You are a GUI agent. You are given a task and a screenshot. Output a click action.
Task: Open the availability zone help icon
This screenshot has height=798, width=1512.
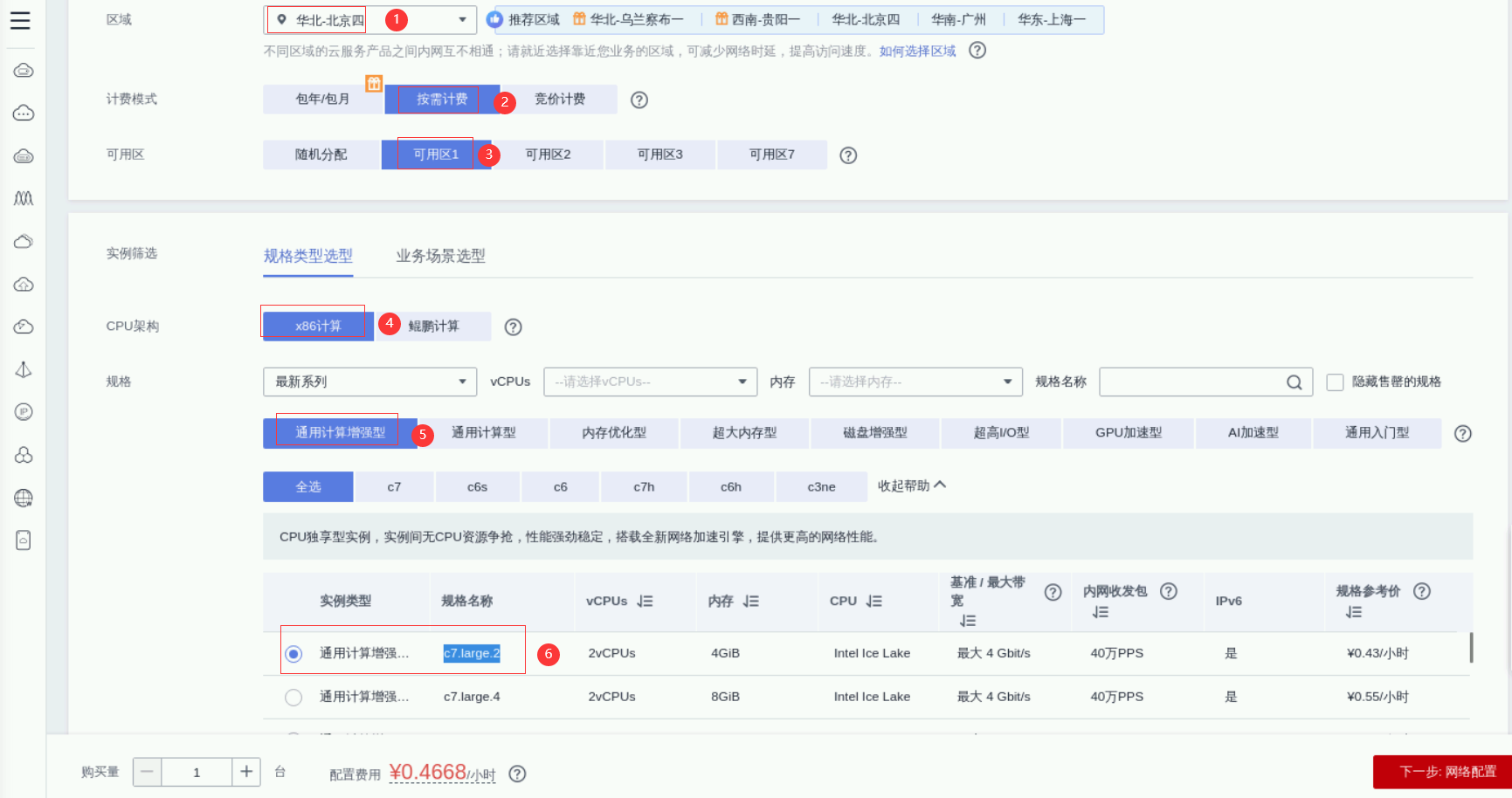pos(848,155)
